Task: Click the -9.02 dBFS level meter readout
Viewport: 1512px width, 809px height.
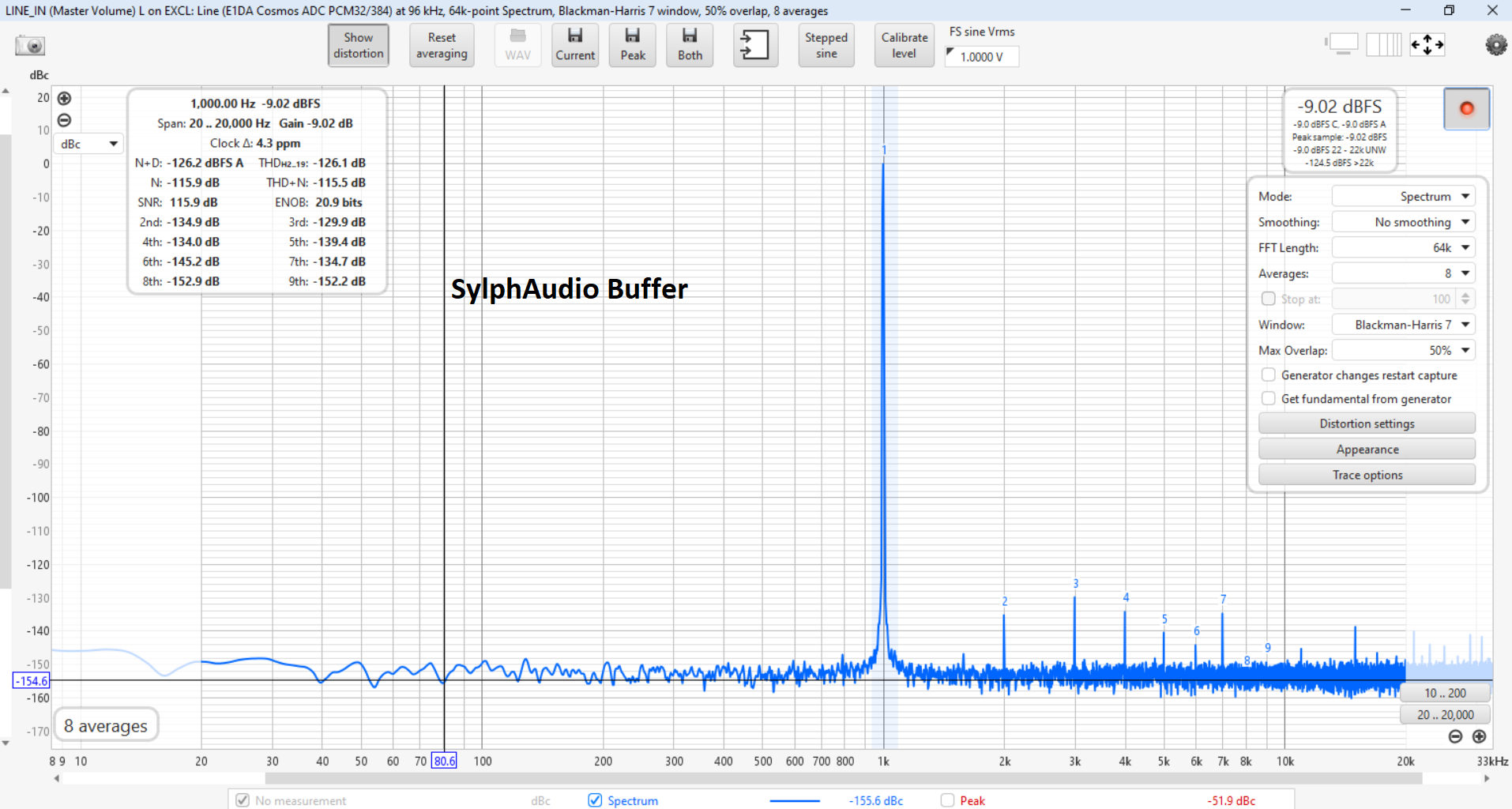Action: [x=1340, y=107]
